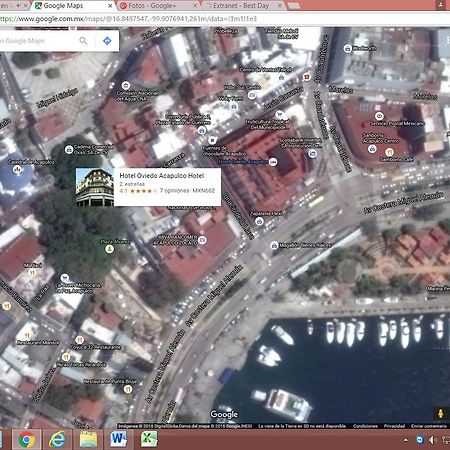Image resolution: width=450 pixels, height=450 pixels.
Task: Open Street View with the Pegman icon
Action: [440, 414]
